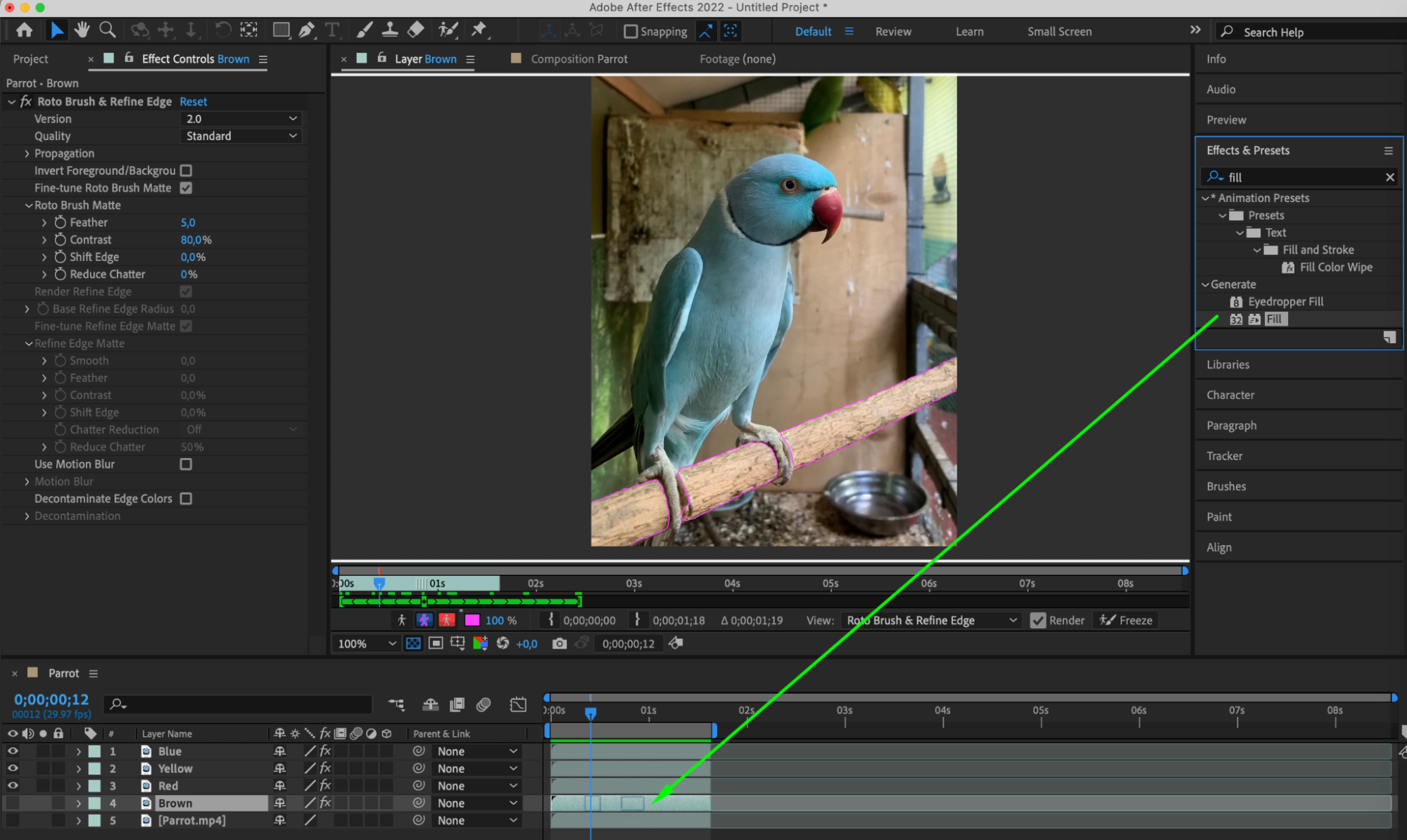
Task: Click the Freeze button
Action: coord(1126,621)
